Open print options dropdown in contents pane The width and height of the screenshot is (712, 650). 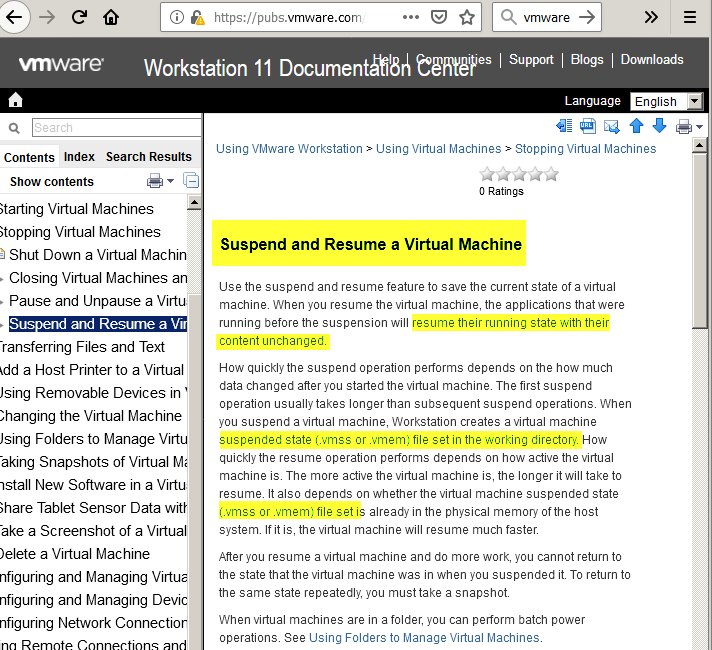171,181
